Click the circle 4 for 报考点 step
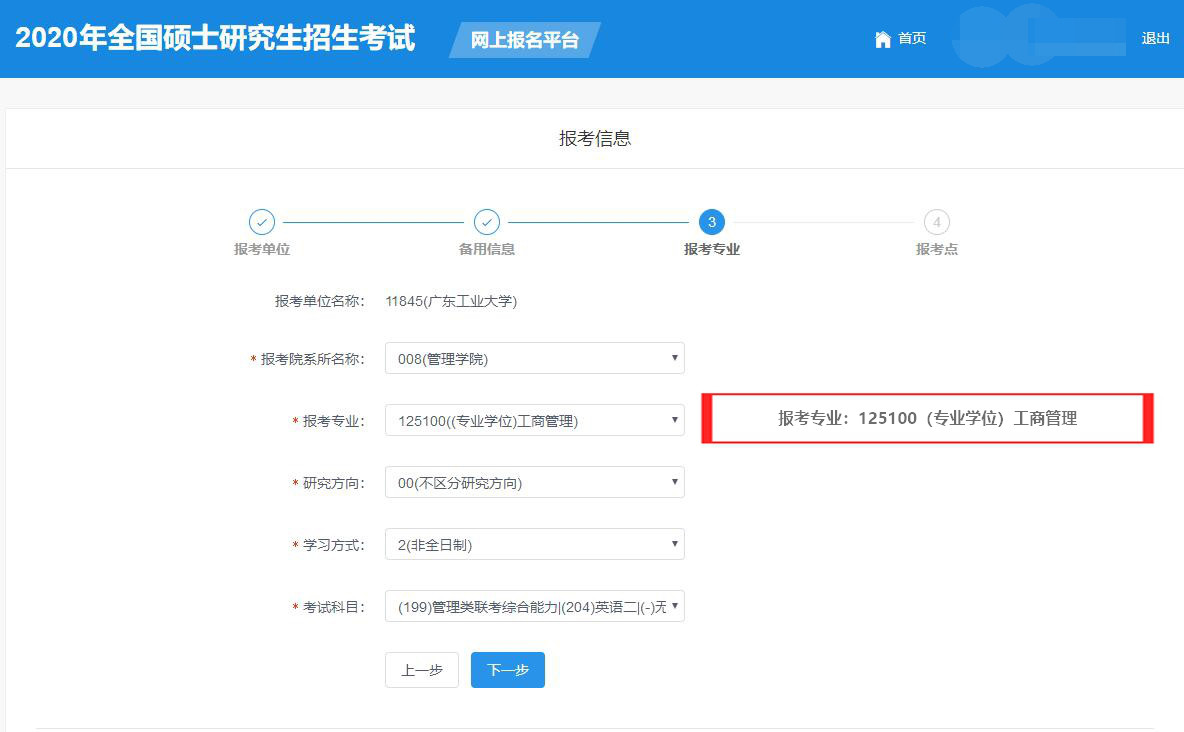This screenshot has height=732, width=1184. pos(936,222)
